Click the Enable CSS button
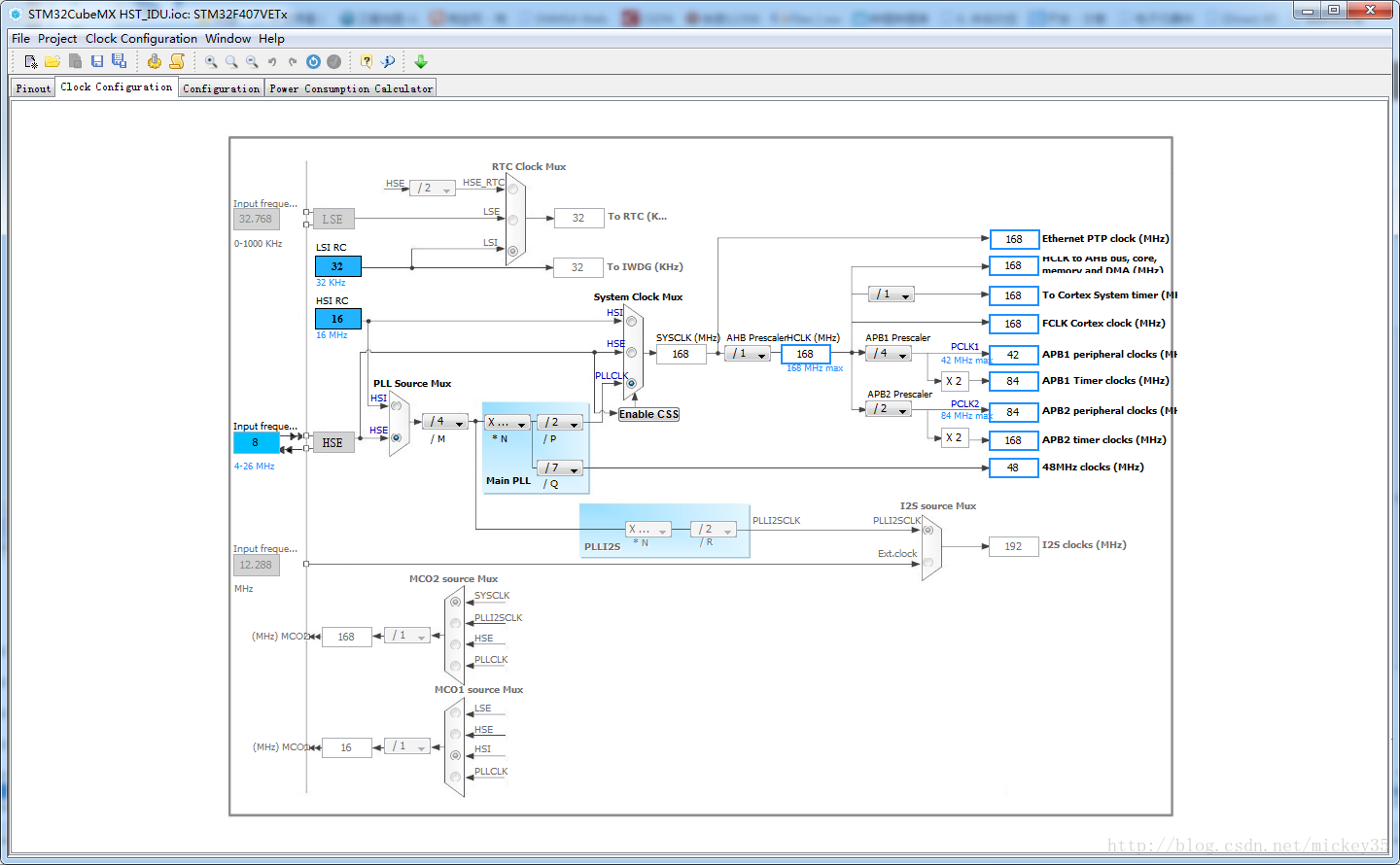The width and height of the screenshot is (1400, 865). pos(649,414)
